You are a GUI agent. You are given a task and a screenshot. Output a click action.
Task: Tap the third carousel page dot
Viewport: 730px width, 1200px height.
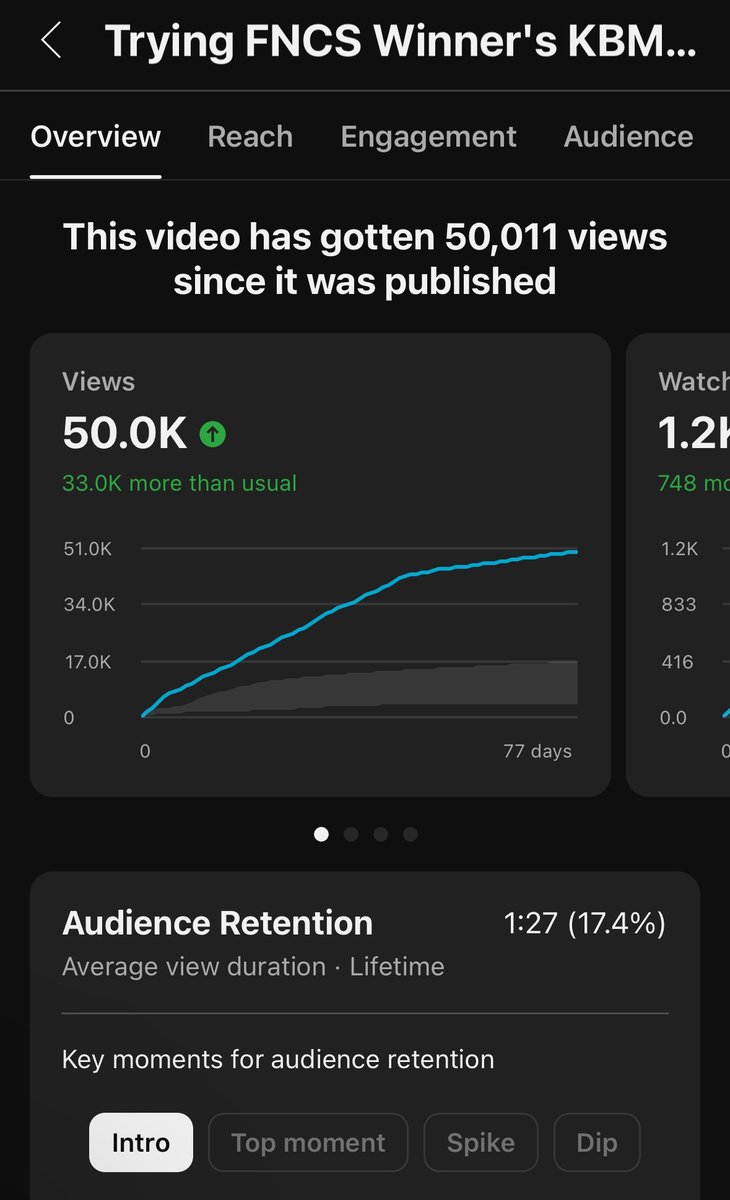(381, 834)
